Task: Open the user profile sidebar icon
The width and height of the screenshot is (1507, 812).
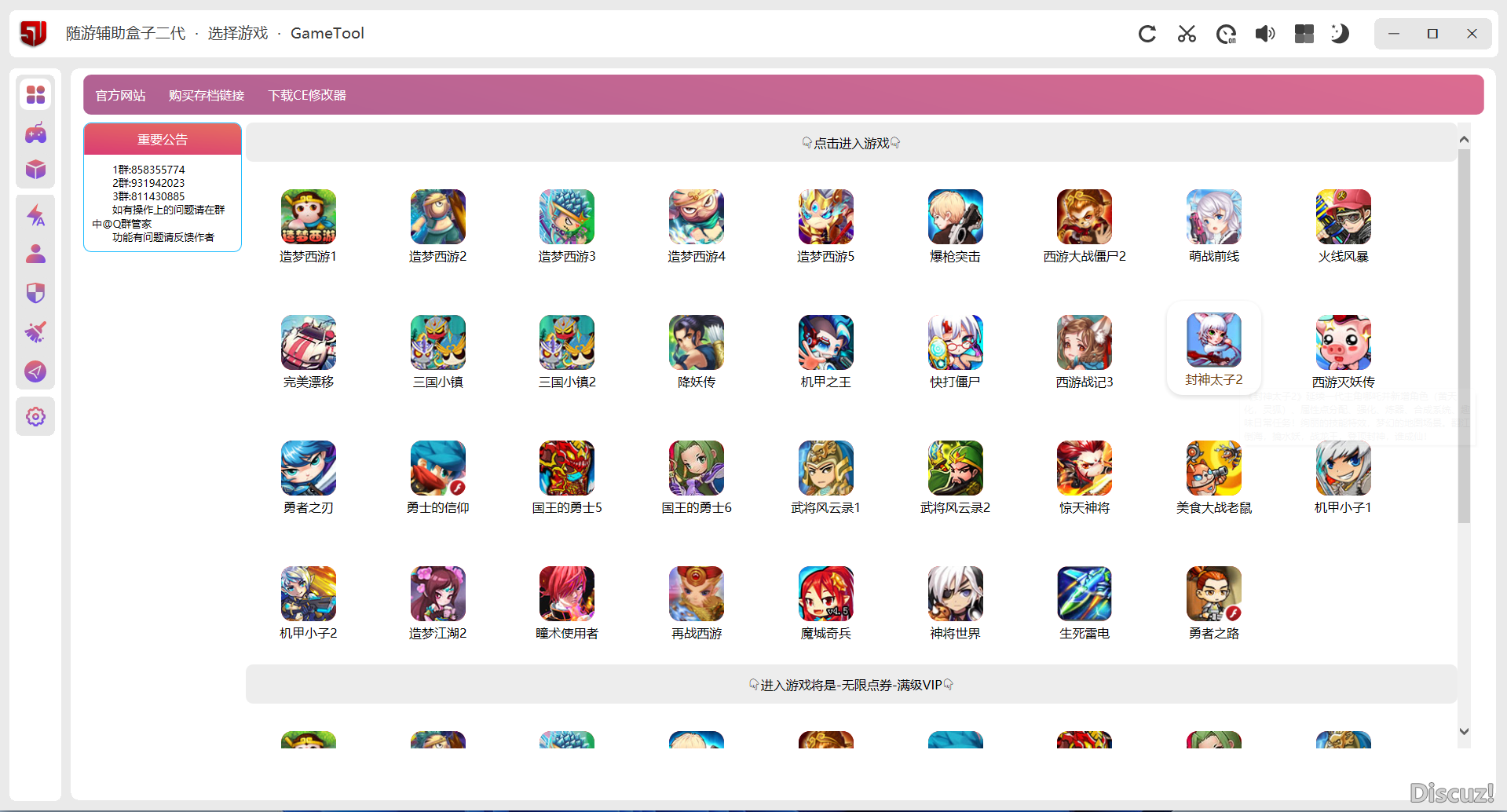Action: 35,254
